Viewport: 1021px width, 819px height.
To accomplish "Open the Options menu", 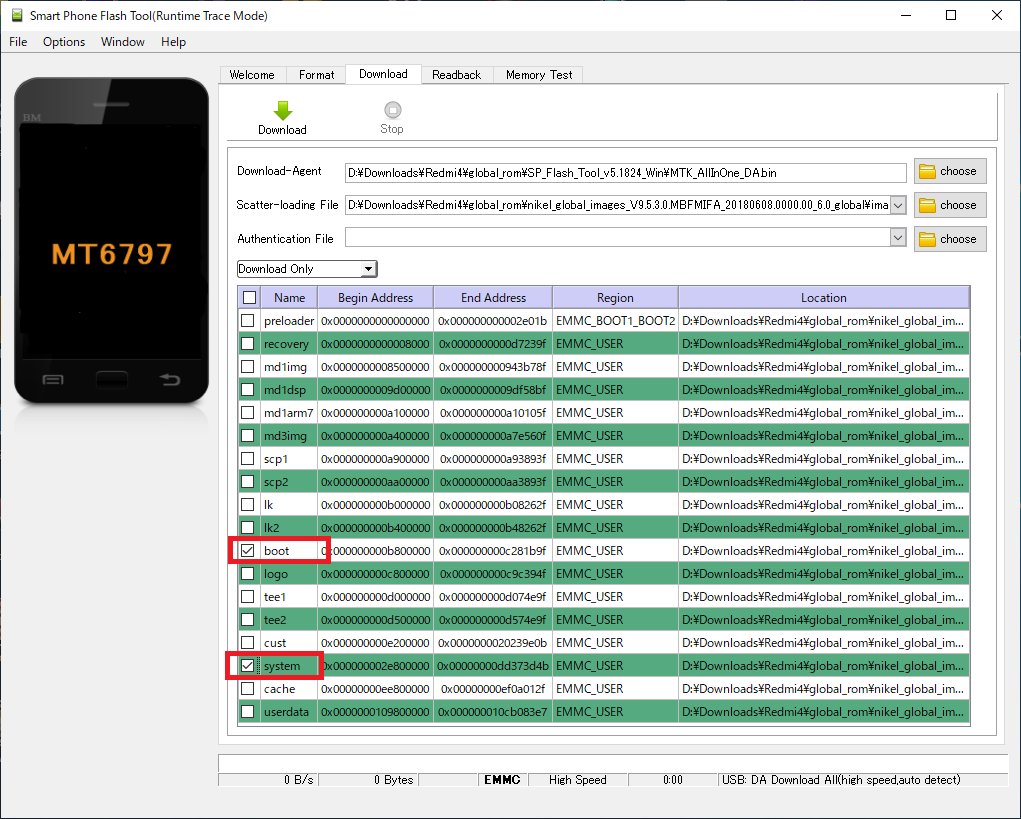I will [x=64, y=42].
